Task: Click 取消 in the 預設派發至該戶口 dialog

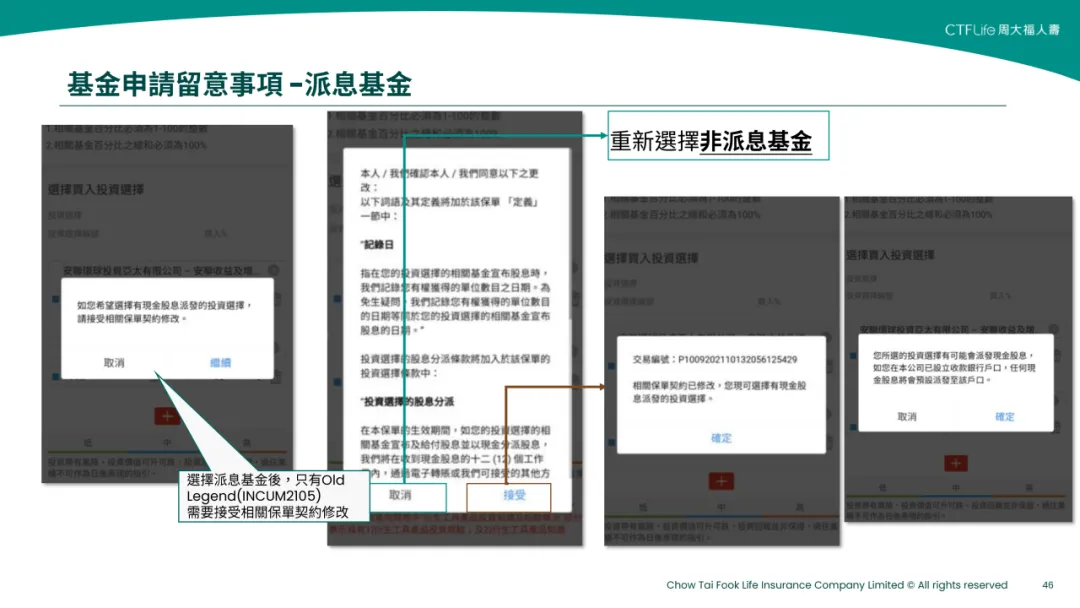Action: pyautogui.click(x=907, y=417)
